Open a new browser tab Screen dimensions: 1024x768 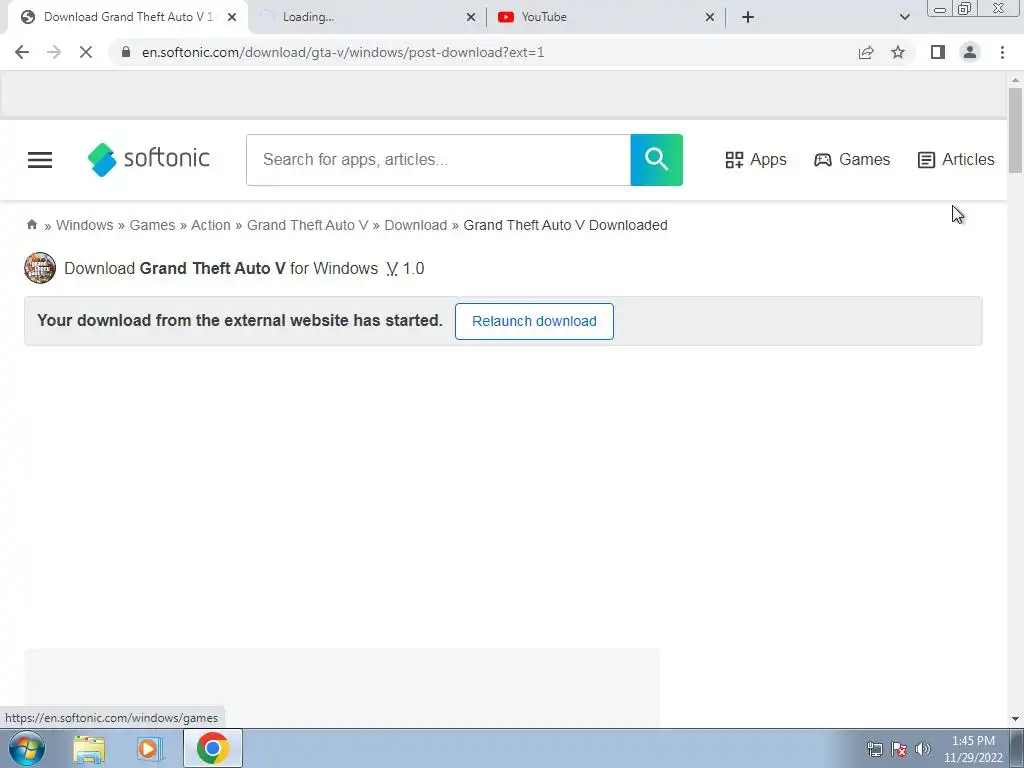click(748, 17)
